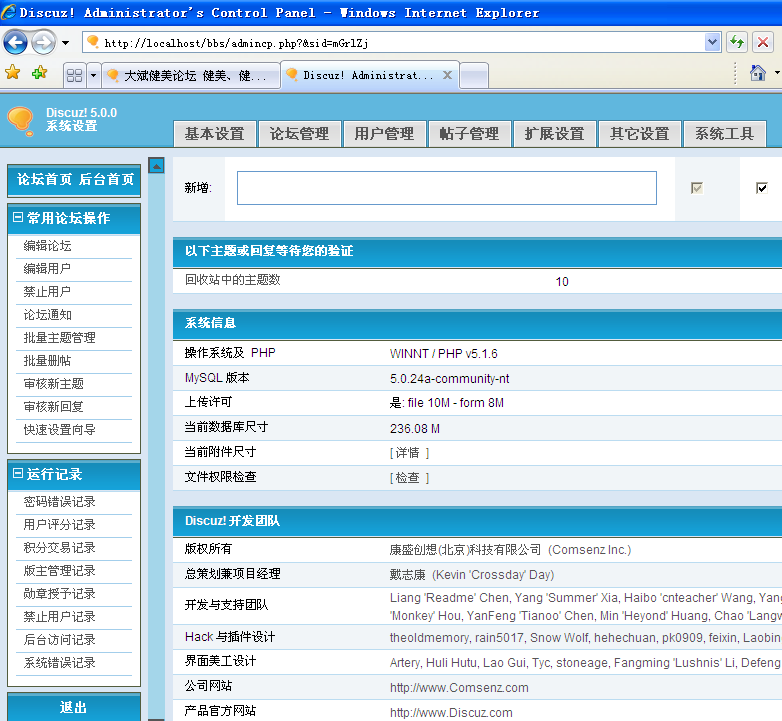Click the browser Forward arrow button
The width and height of the screenshot is (782, 721).
43,43
